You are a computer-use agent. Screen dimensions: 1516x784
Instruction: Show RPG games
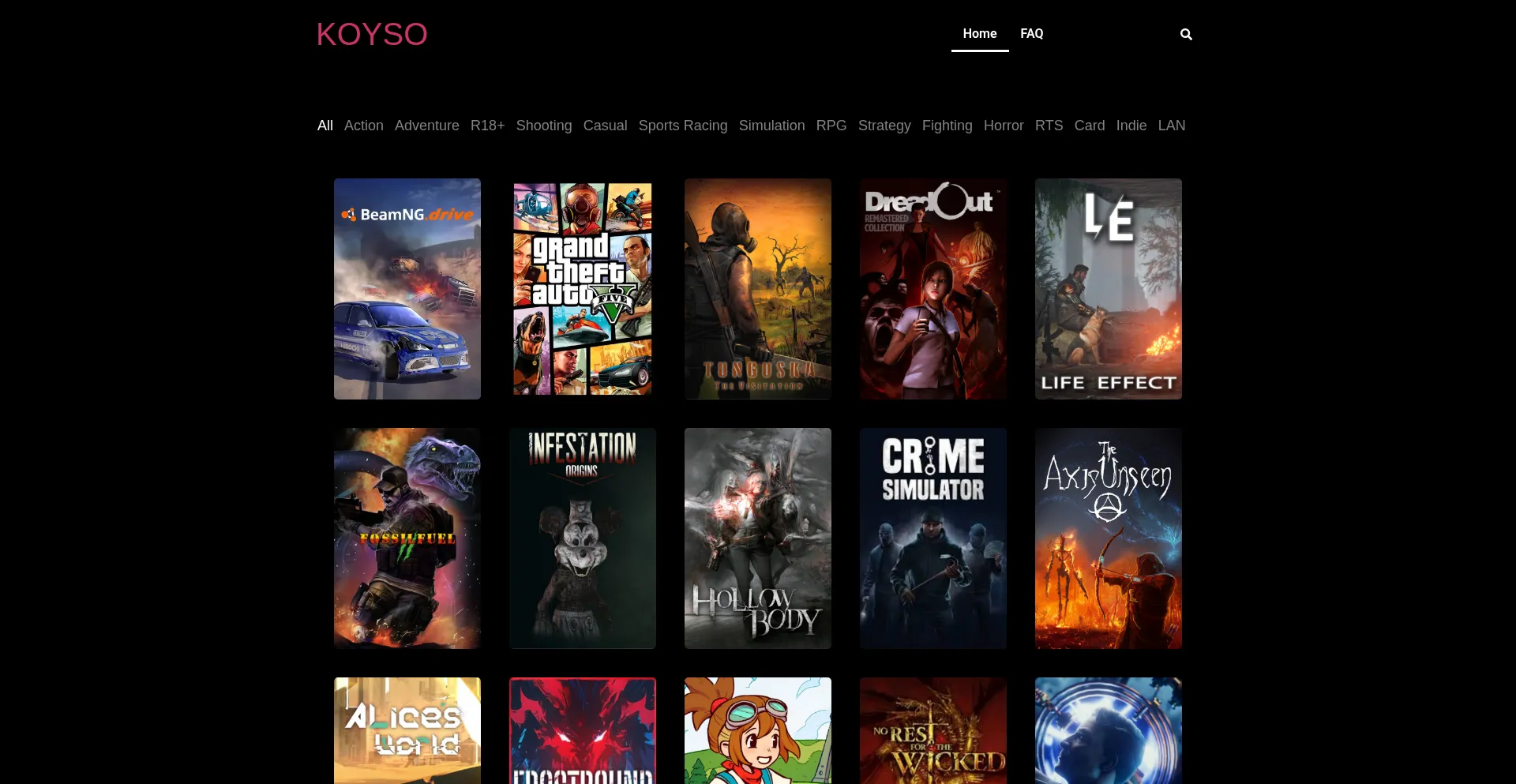click(x=831, y=126)
